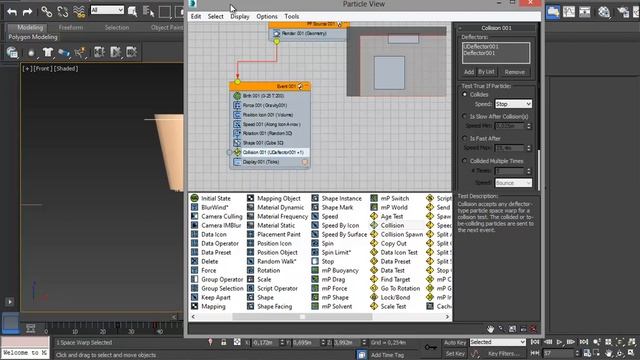This screenshot has width=640, height=360.
Task: Open the Select menu in Particle View
Action: (x=216, y=16)
